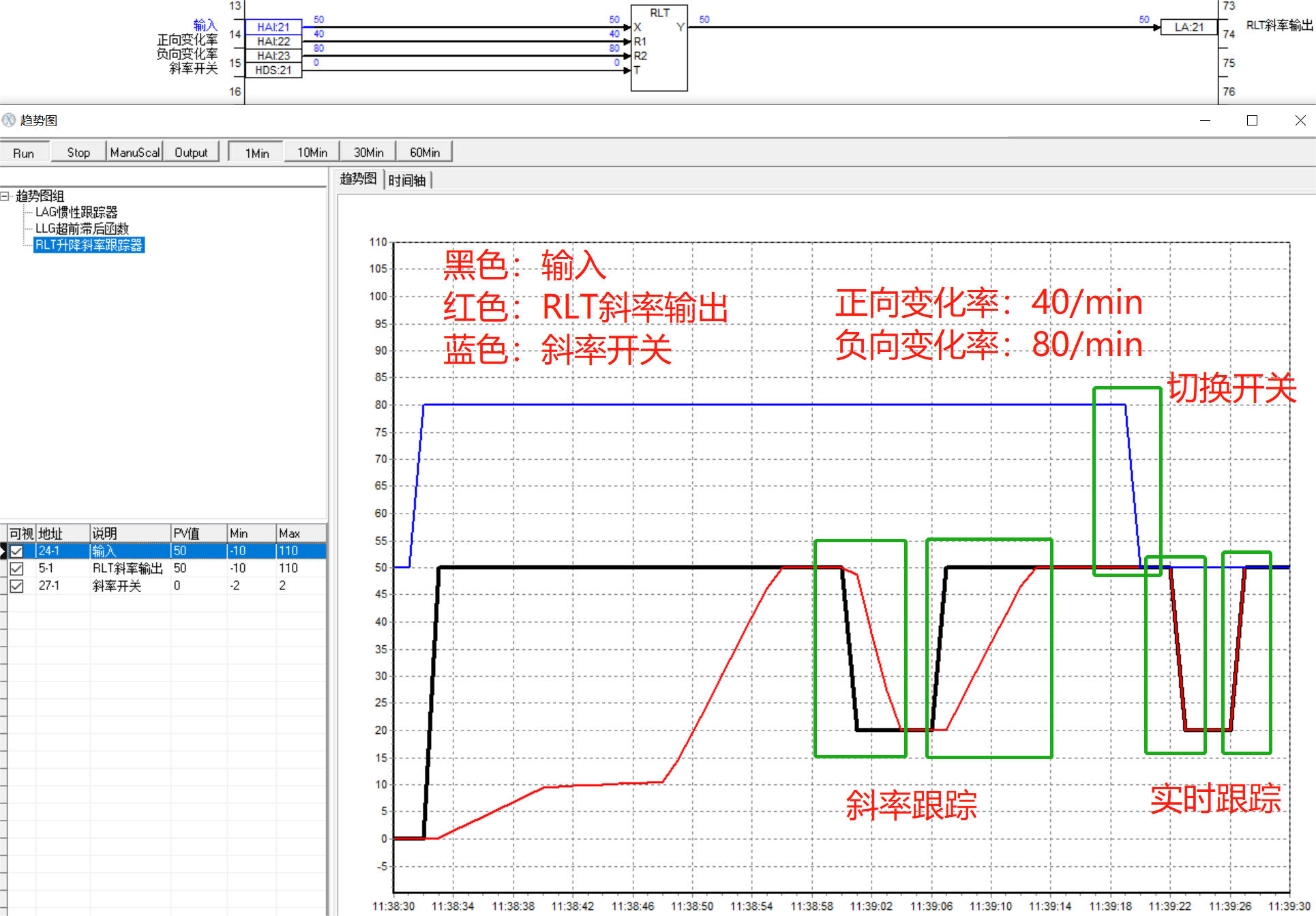Screen dimensions: 1316x916
Task: Toggle visibility checkbox for 斜率开关 row
Action: pyautogui.click(x=17, y=586)
